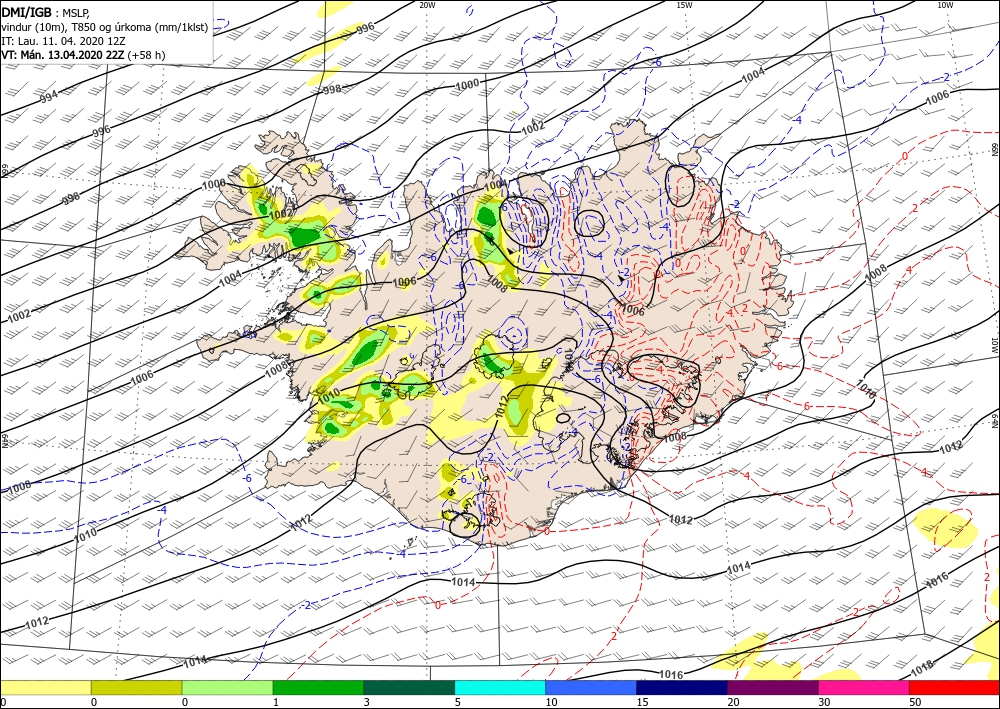Click the "20W" longitude label
Screen dimensions: 1000x709
tap(427, 5)
